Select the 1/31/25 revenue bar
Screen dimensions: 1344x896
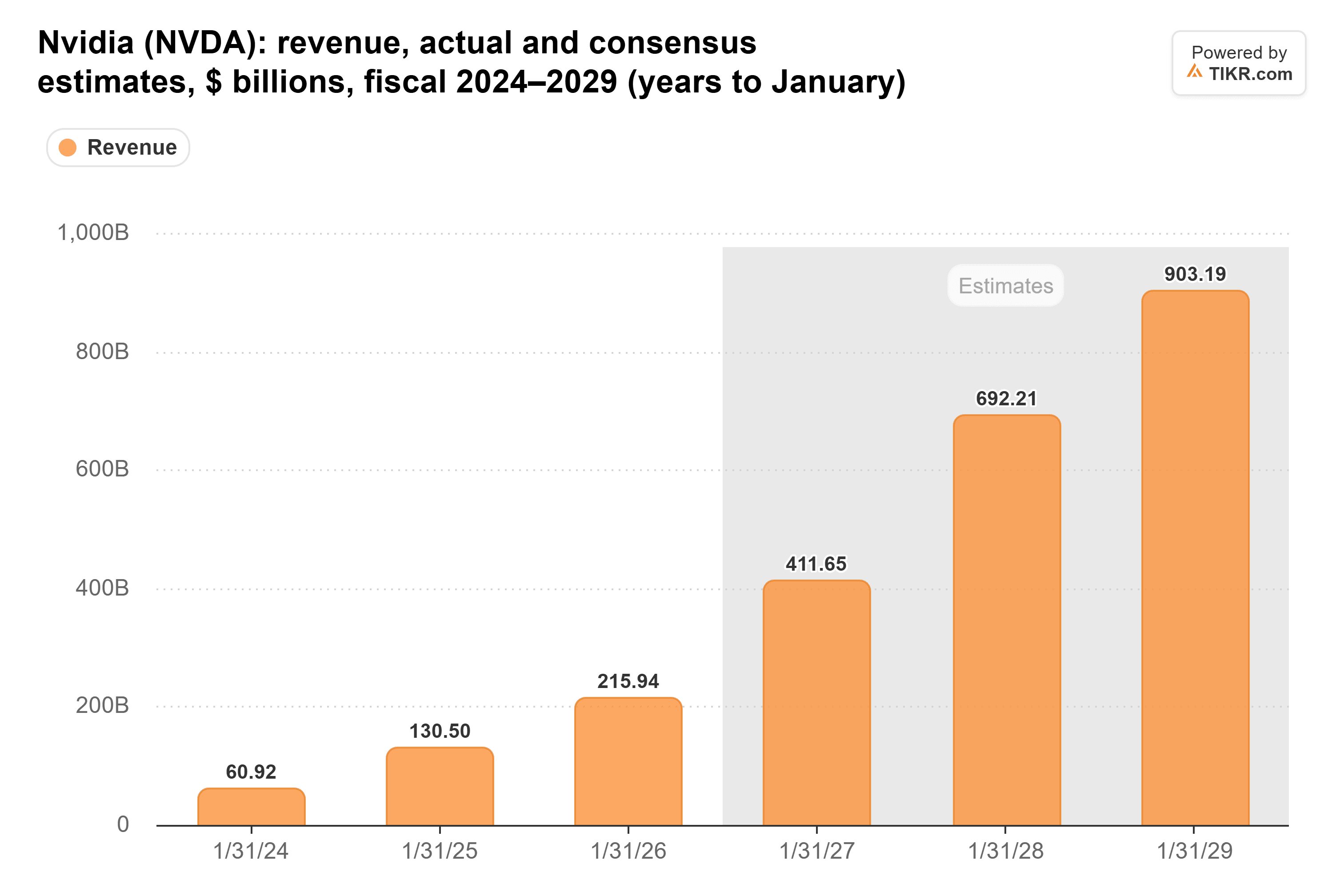(x=440, y=786)
